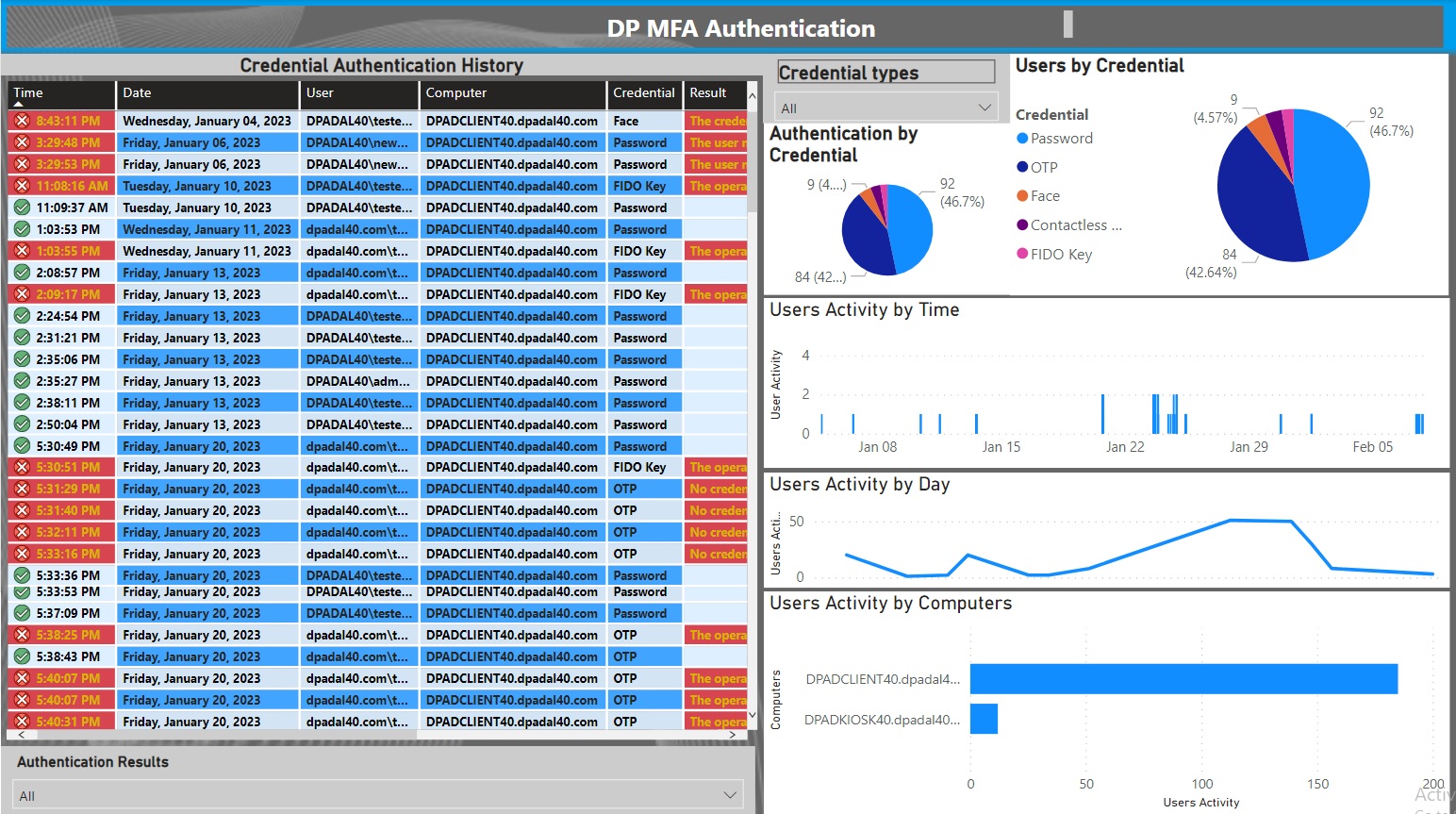Click the table's scroll up arrow
Viewport: 1456px width, 814px height.
coord(752,95)
